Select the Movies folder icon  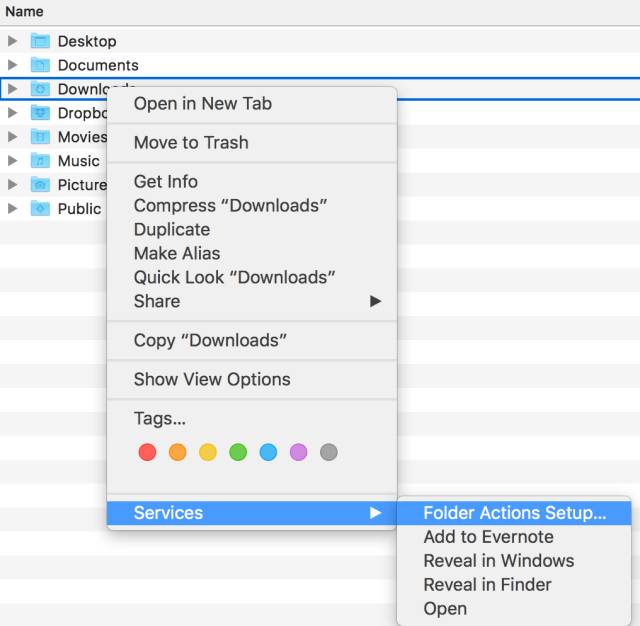[x=40, y=137]
